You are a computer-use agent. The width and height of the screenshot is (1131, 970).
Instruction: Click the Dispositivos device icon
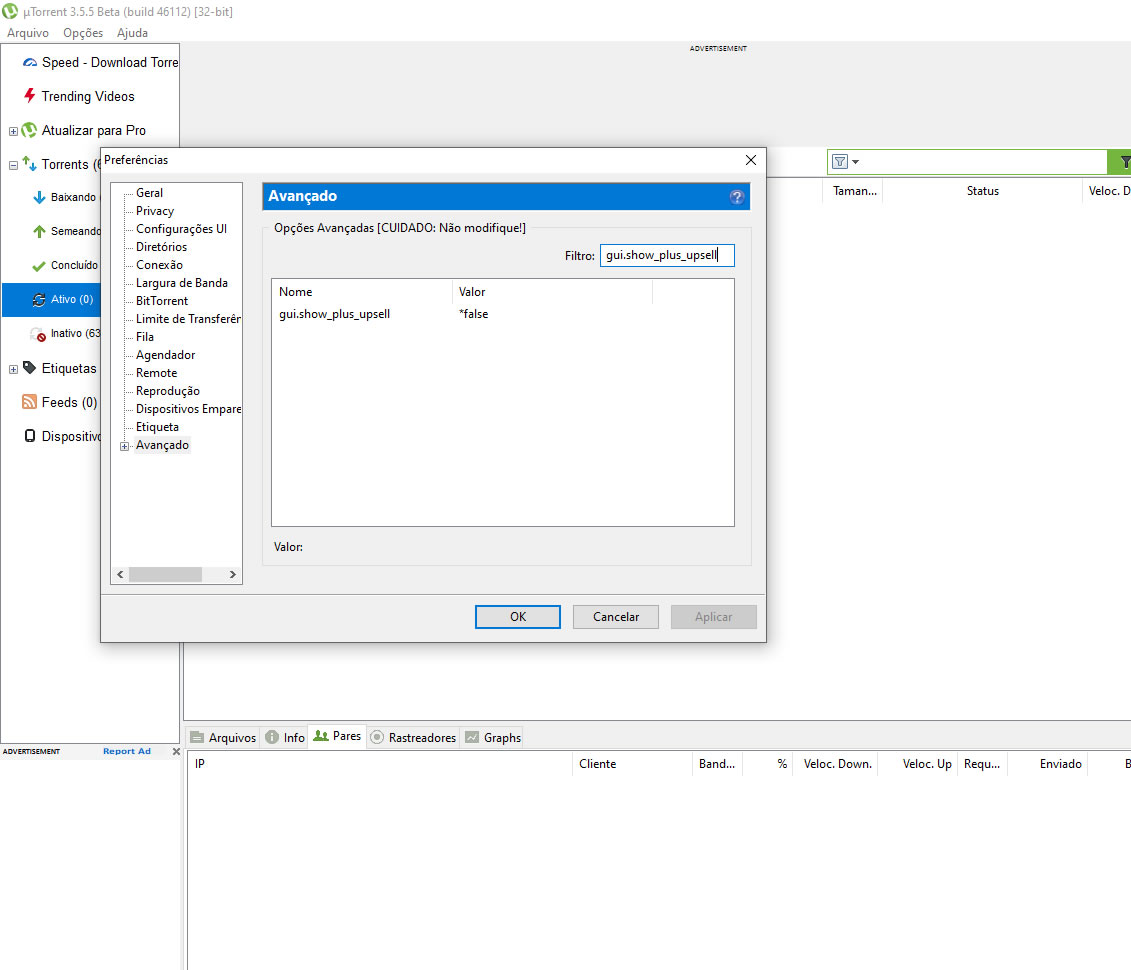(x=29, y=436)
